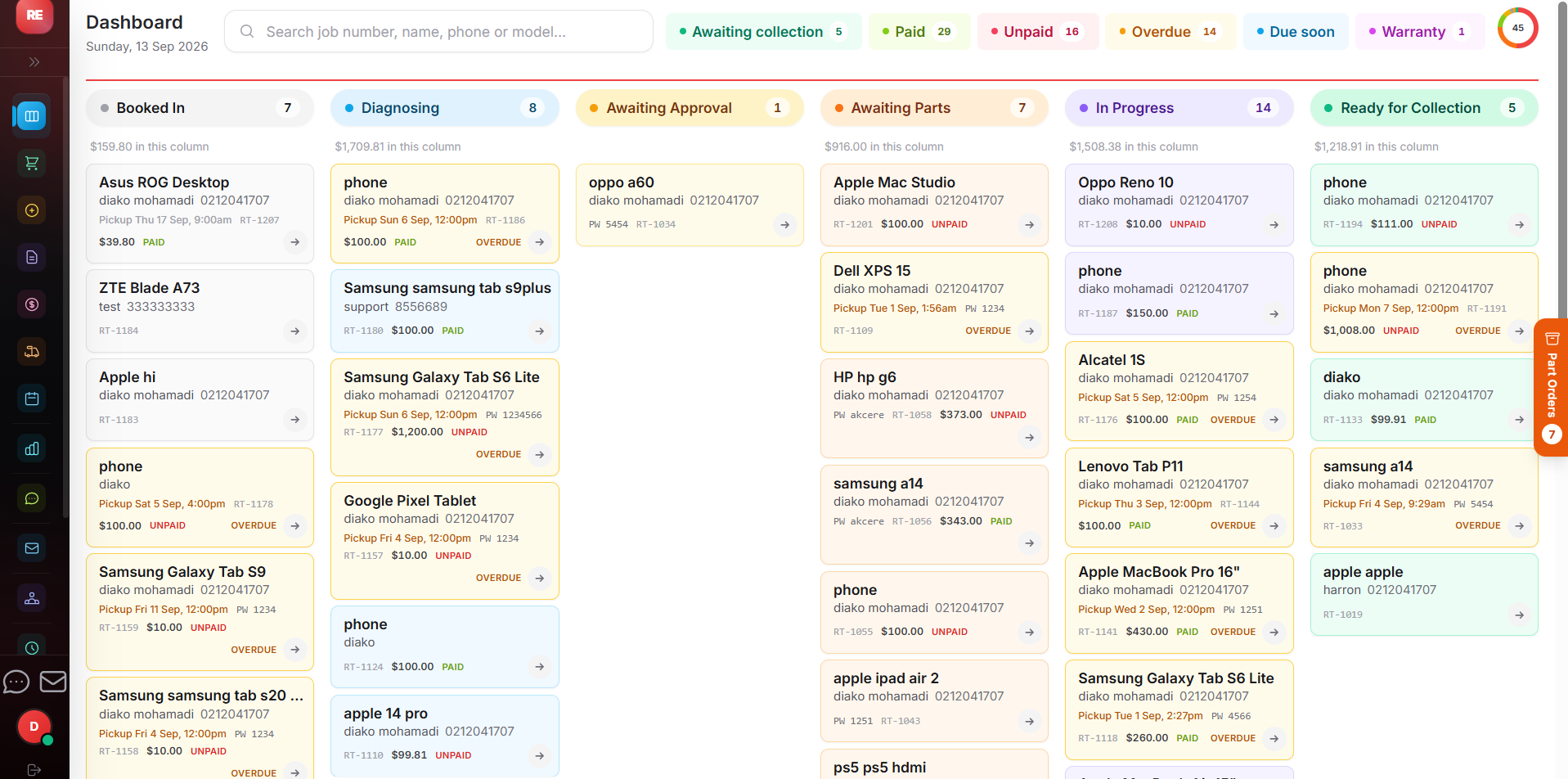This screenshot has width=1568, height=779.
Task: Select the Diagnosing column header
Action: click(x=444, y=108)
